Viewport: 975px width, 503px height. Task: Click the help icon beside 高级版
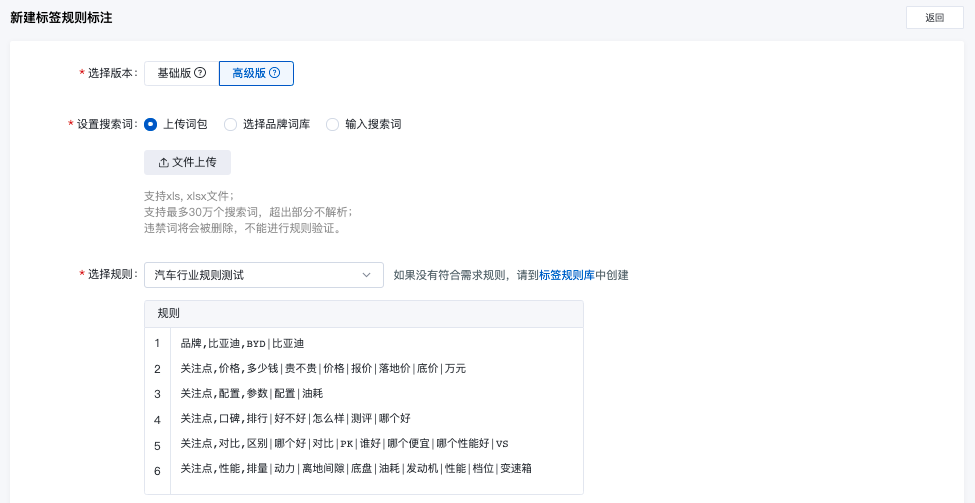click(x=274, y=73)
